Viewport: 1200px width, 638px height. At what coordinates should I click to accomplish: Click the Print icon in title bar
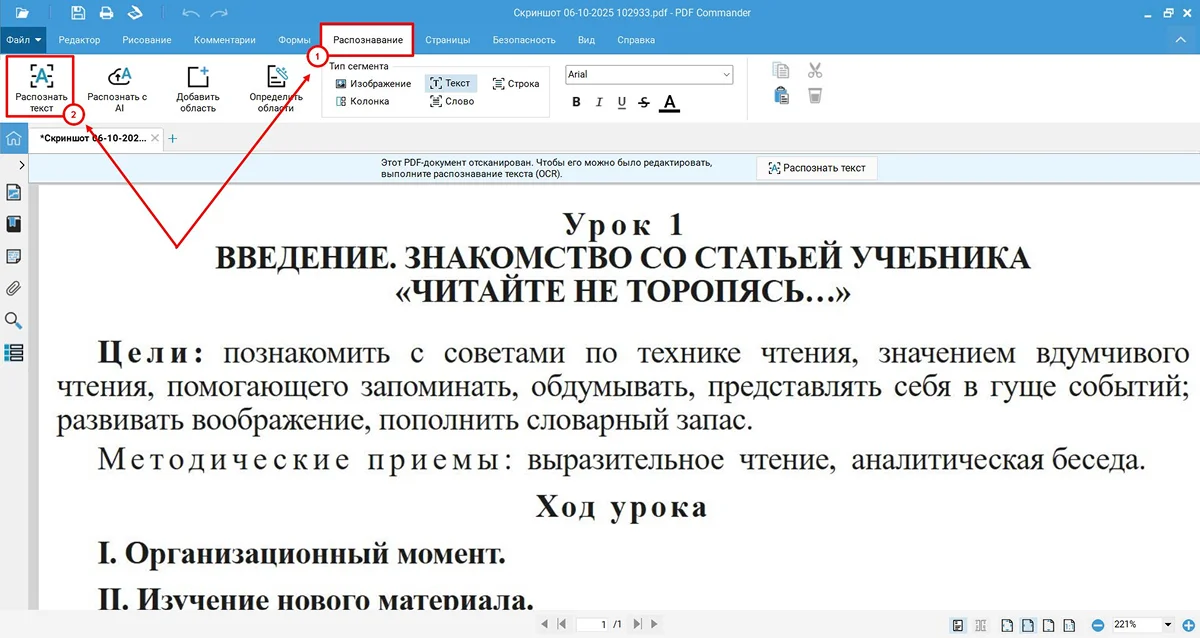coord(106,13)
